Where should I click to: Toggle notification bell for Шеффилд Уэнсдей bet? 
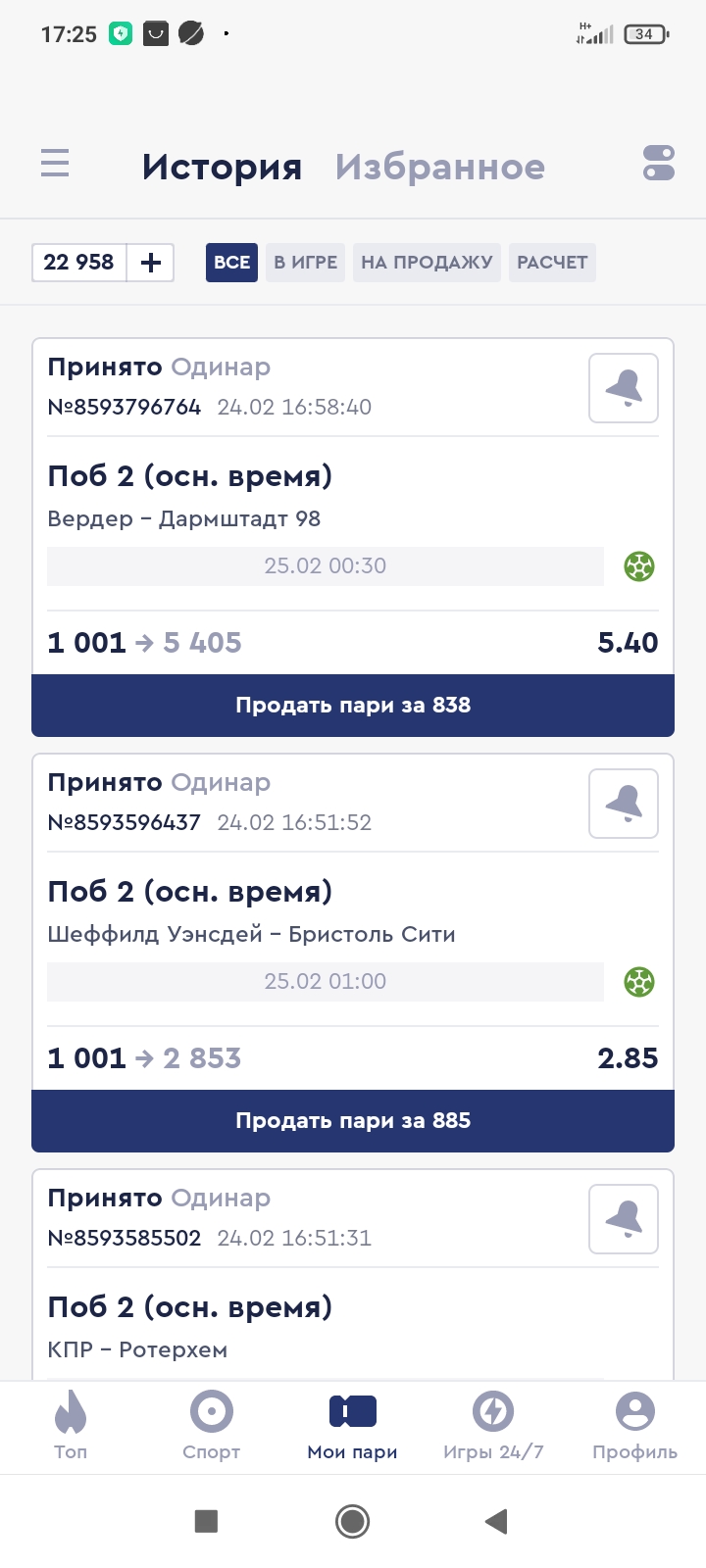click(x=624, y=805)
